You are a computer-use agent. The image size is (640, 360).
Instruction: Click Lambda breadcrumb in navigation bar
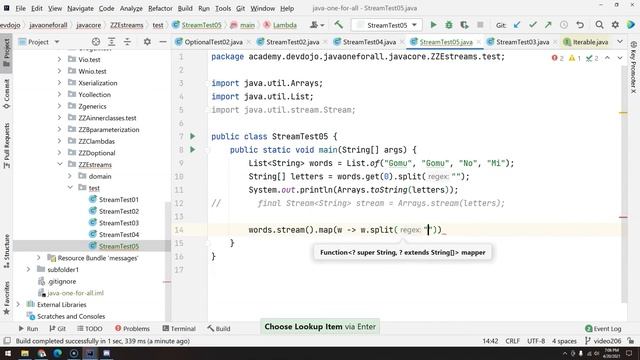280,25
